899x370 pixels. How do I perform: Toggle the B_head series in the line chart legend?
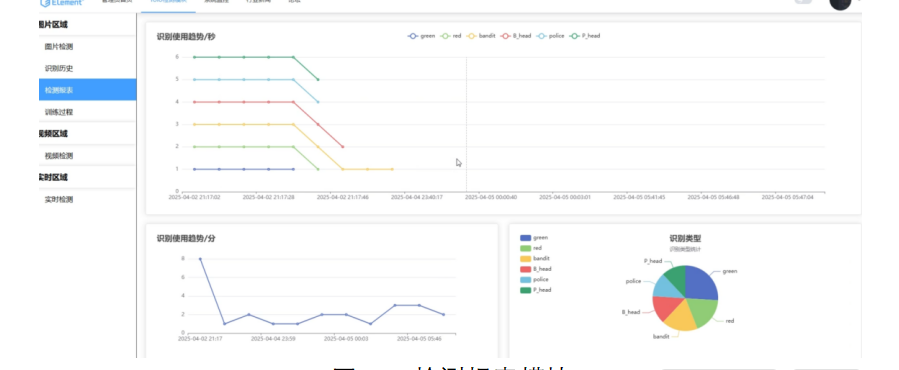(x=516, y=36)
